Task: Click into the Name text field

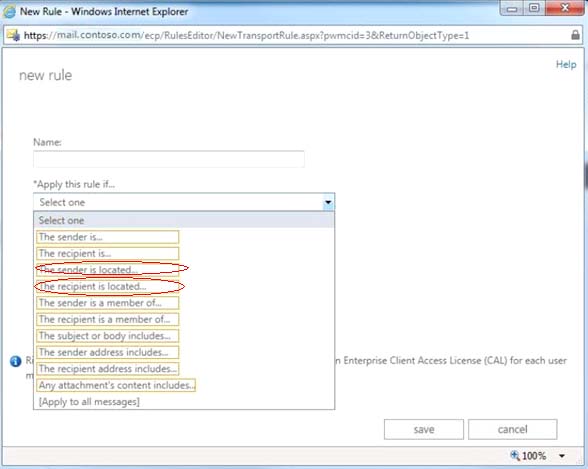Action: tap(169, 159)
